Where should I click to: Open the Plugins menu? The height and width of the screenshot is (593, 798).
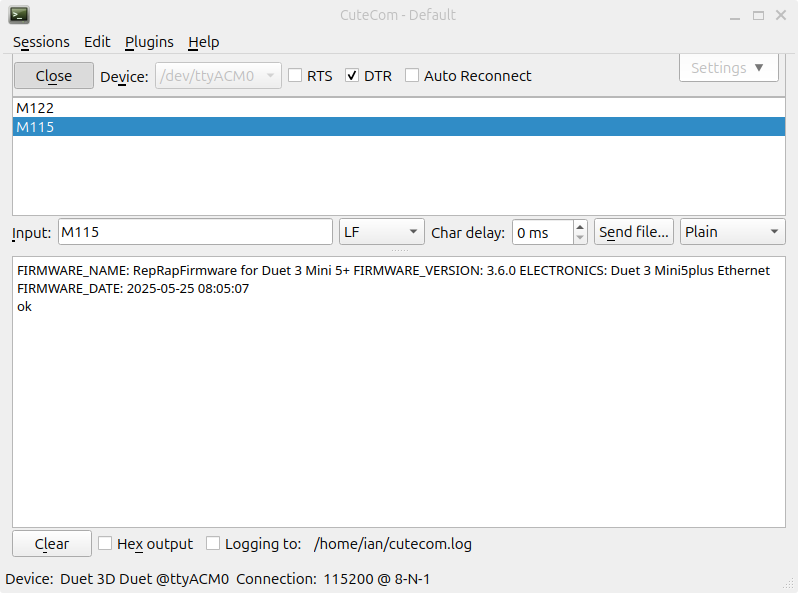(x=149, y=42)
